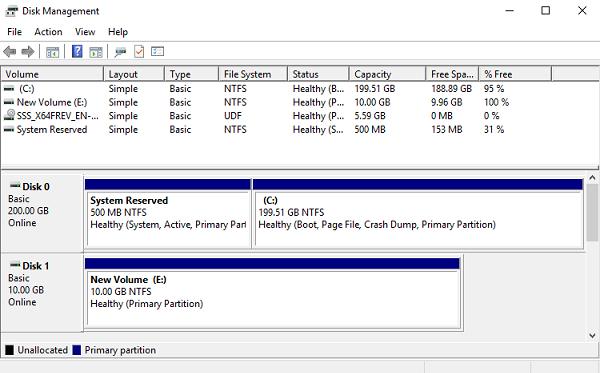The height and width of the screenshot is (373, 600).
Task: Open the View menu
Action: coord(85,32)
